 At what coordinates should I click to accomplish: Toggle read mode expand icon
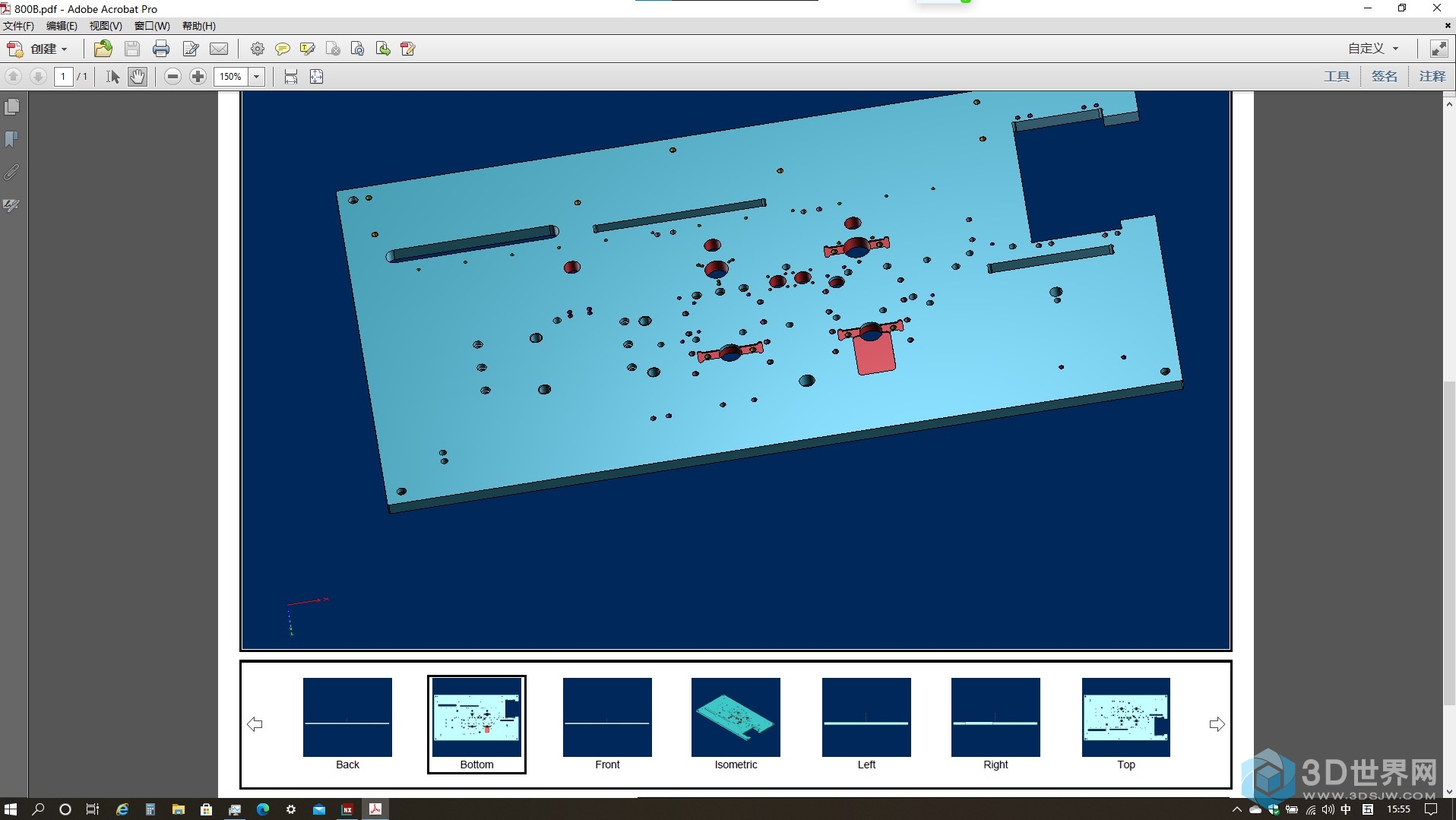(1439, 49)
